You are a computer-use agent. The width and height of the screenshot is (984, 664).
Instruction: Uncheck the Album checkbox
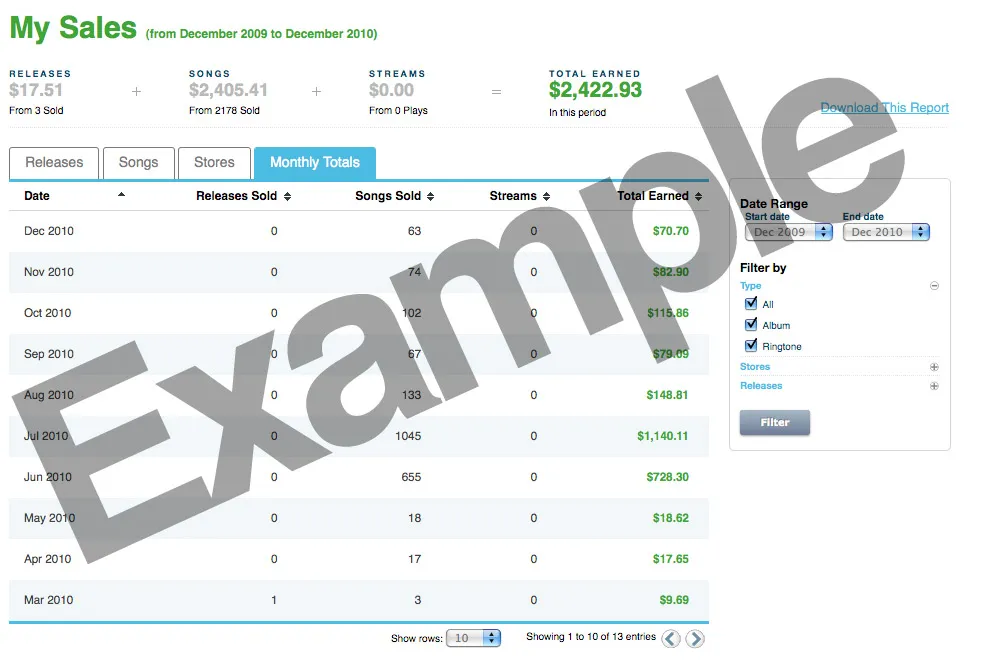click(751, 324)
